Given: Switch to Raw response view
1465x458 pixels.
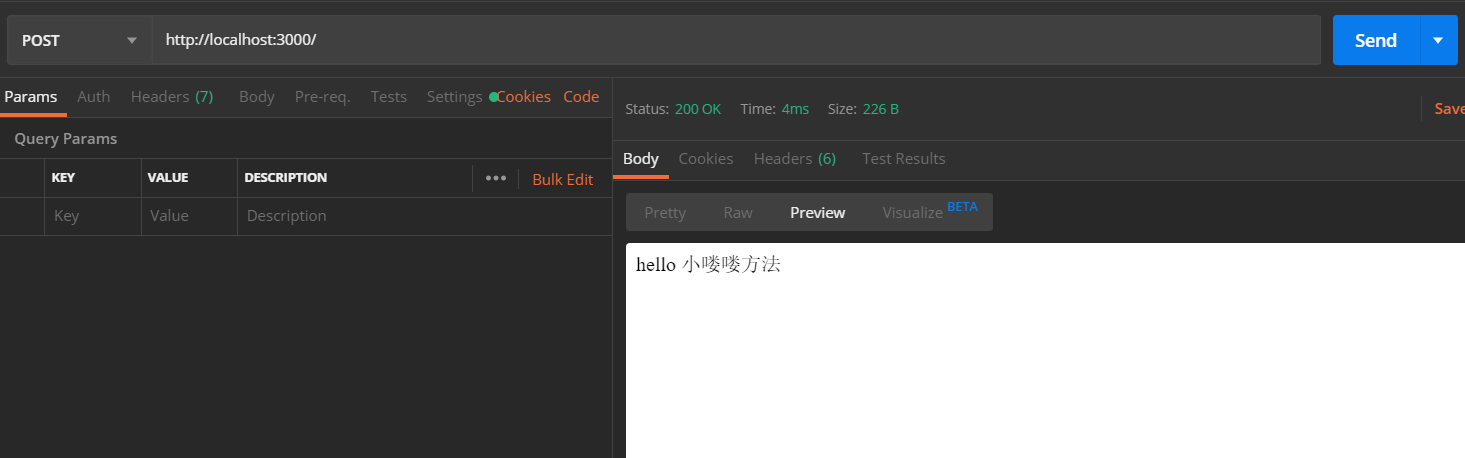Looking at the screenshot, I should coord(738,212).
